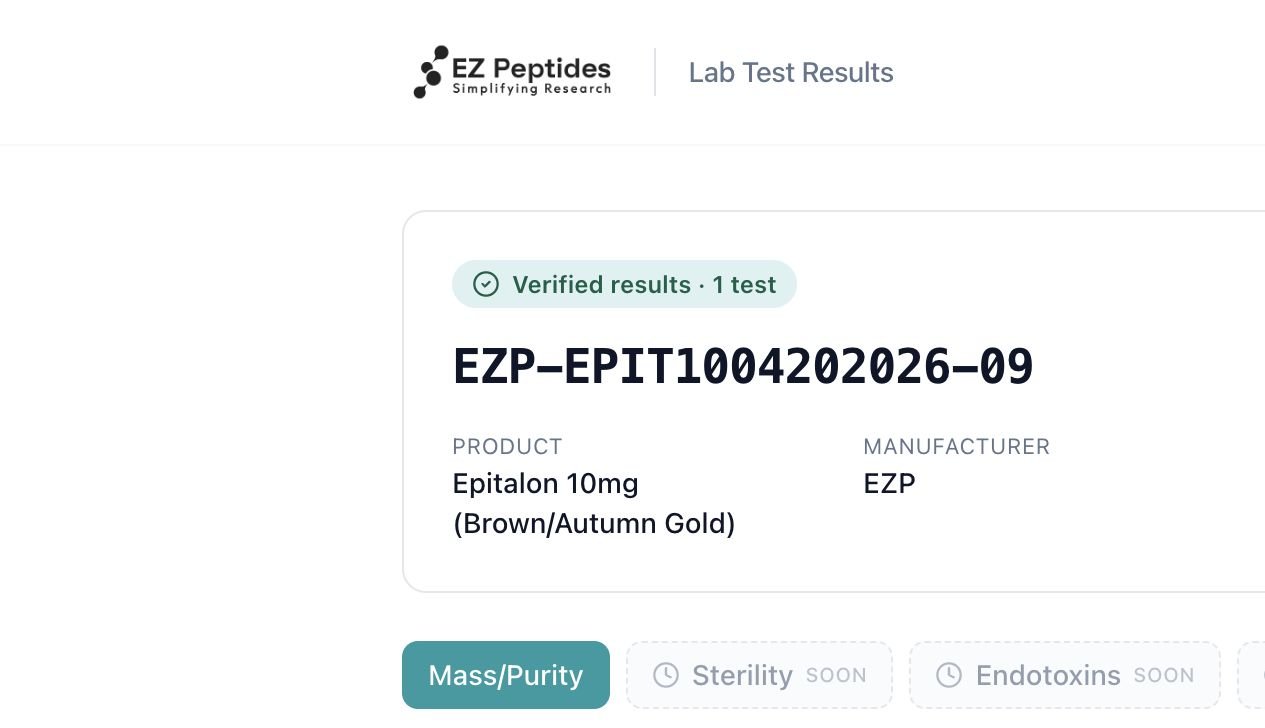Click the MANUFACTURER field label

[957, 446]
